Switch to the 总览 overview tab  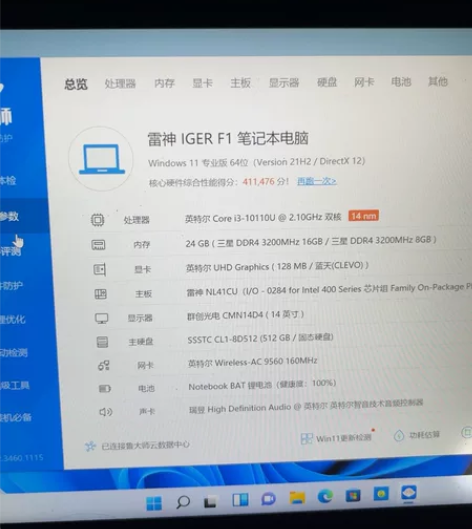pyautogui.click(x=76, y=84)
